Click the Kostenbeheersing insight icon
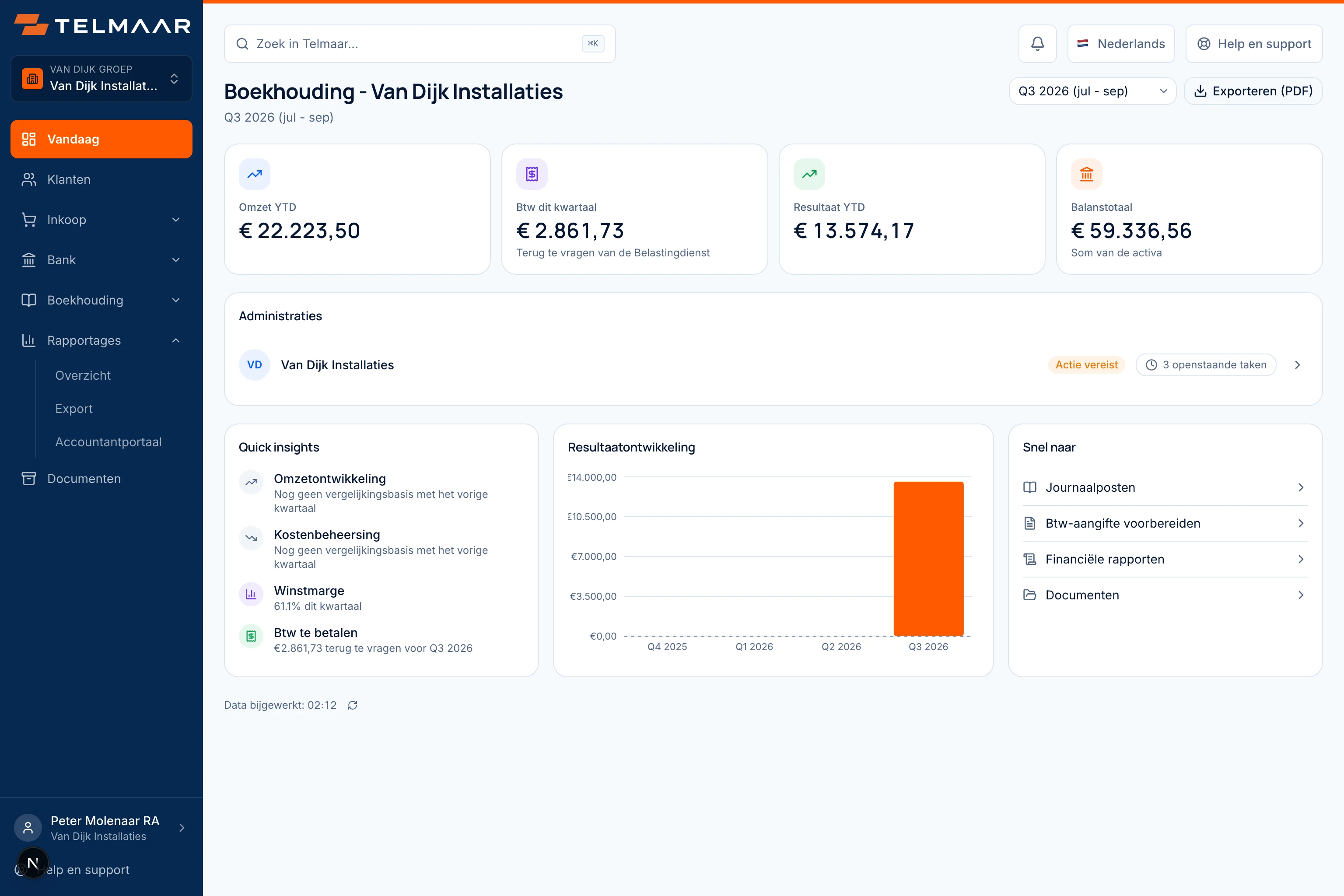The width and height of the screenshot is (1344, 896). 251,538
